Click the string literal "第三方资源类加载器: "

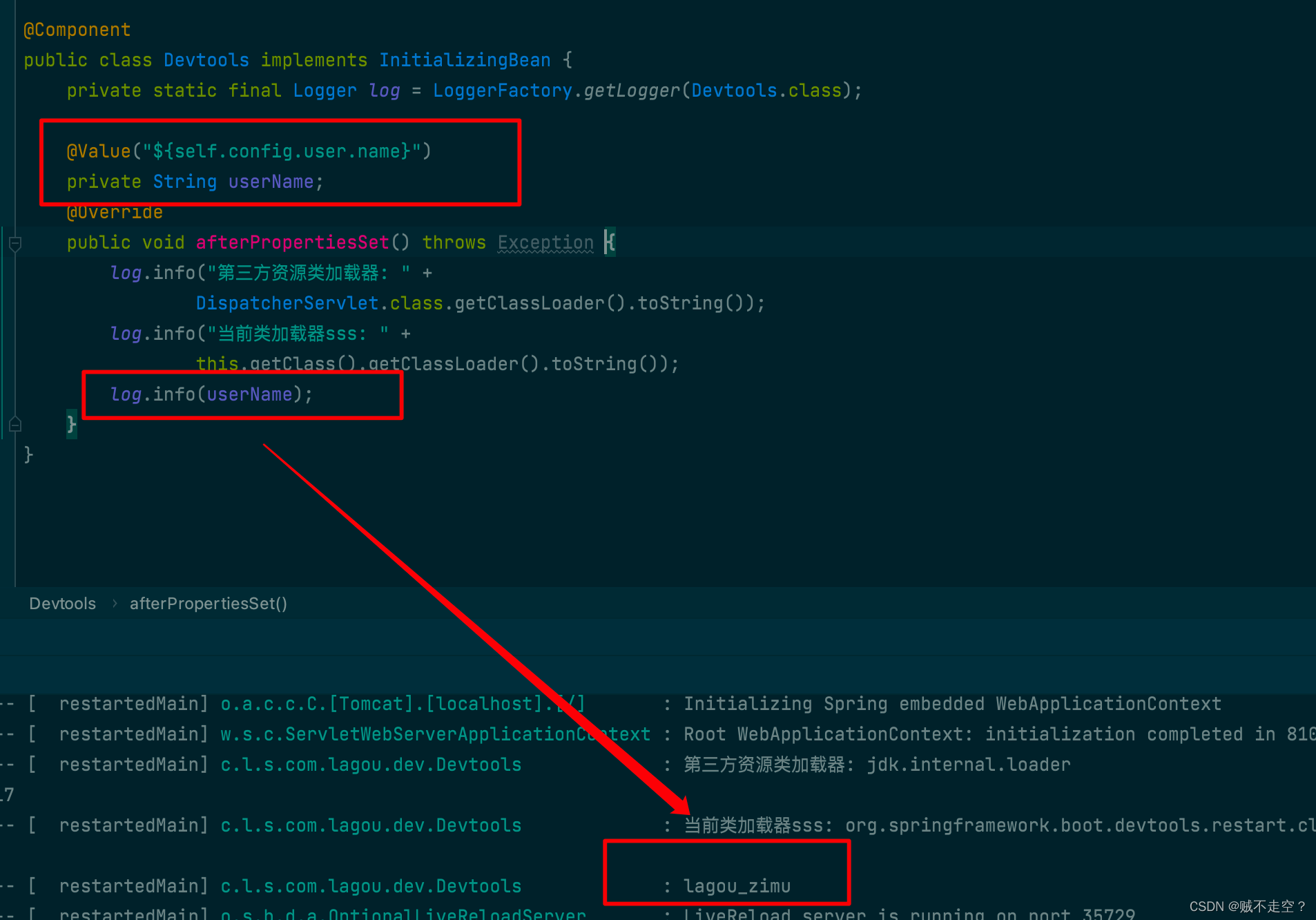[309, 273]
